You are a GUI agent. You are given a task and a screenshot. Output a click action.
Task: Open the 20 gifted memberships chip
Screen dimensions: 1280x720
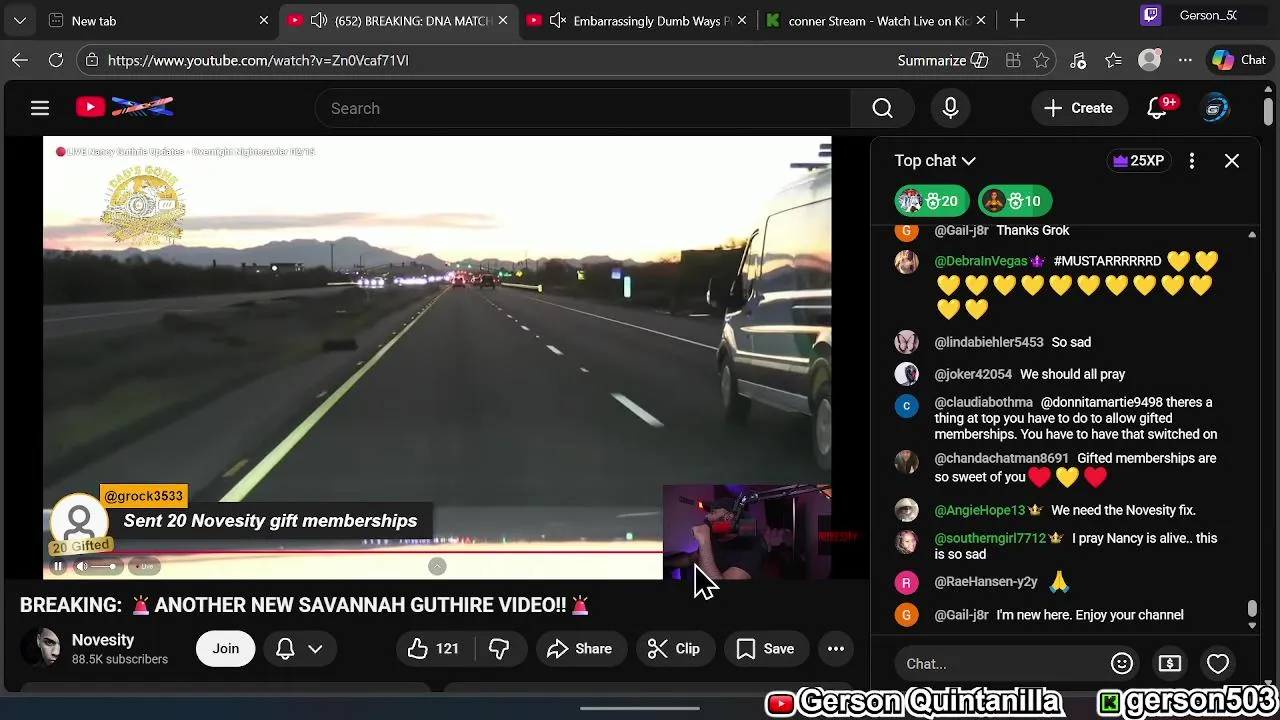(x=932, y=201)
